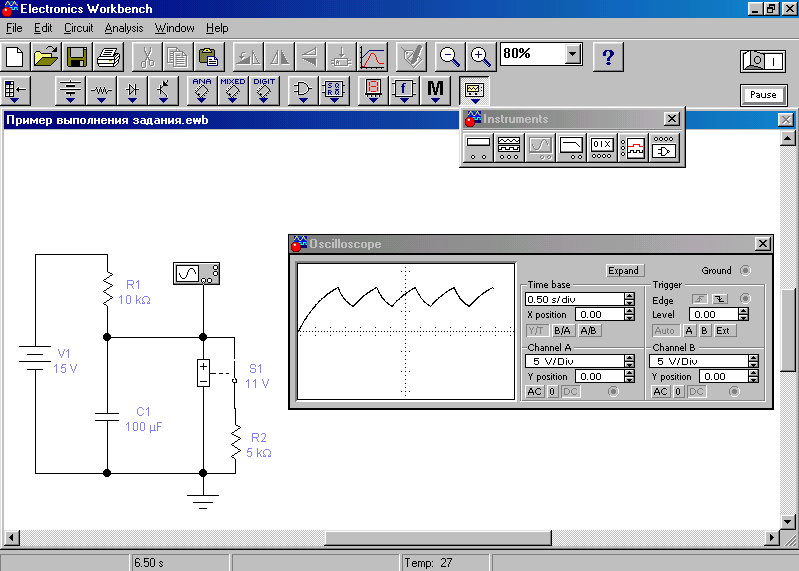Save the circuit with the floppy disk icon
Viewport: 799px width, 571px height.
click(x=76, y=57)
